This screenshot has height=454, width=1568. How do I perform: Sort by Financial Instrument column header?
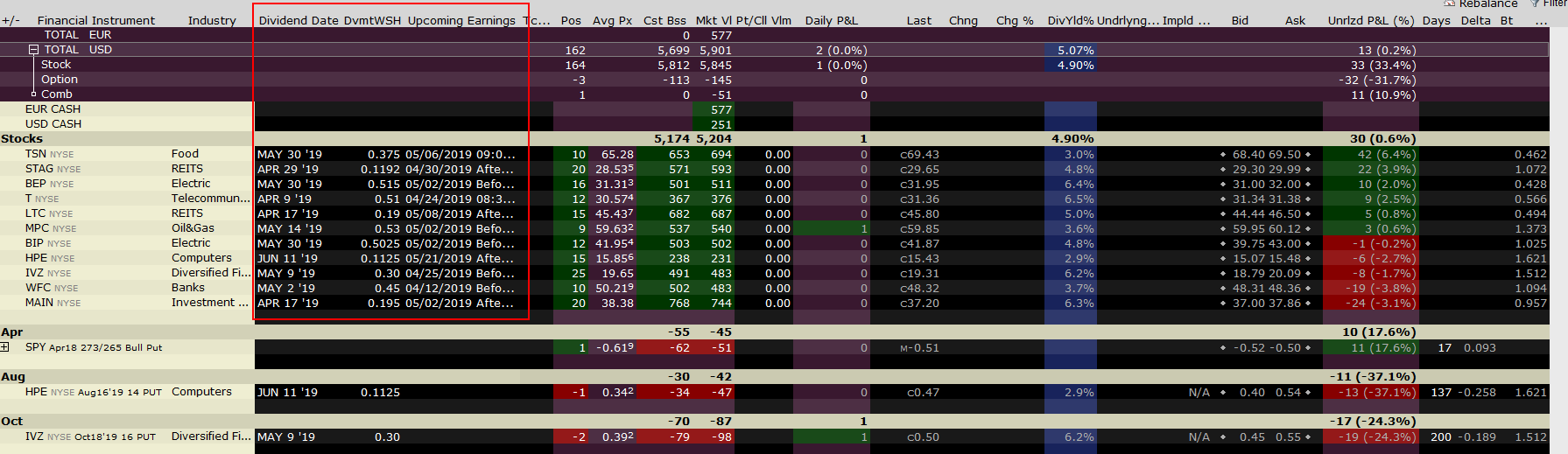(96, 20)
